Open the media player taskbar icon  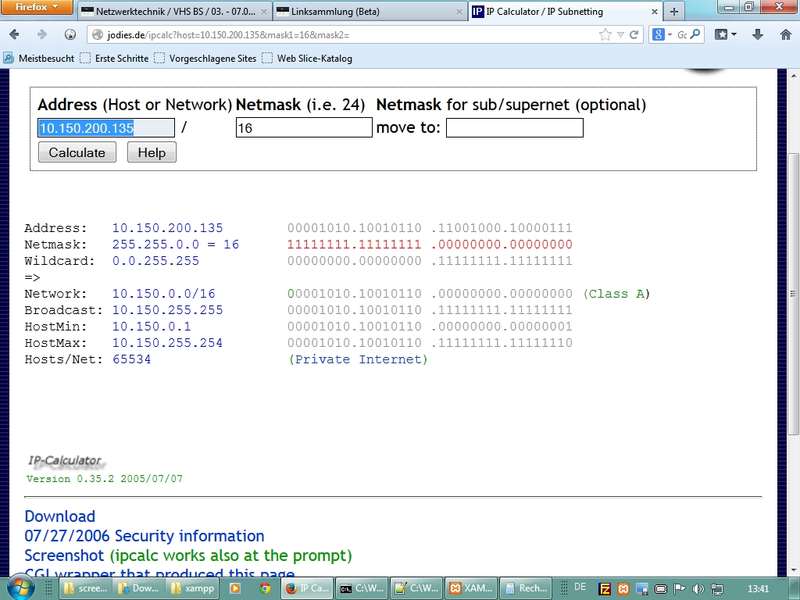(235, 588)
